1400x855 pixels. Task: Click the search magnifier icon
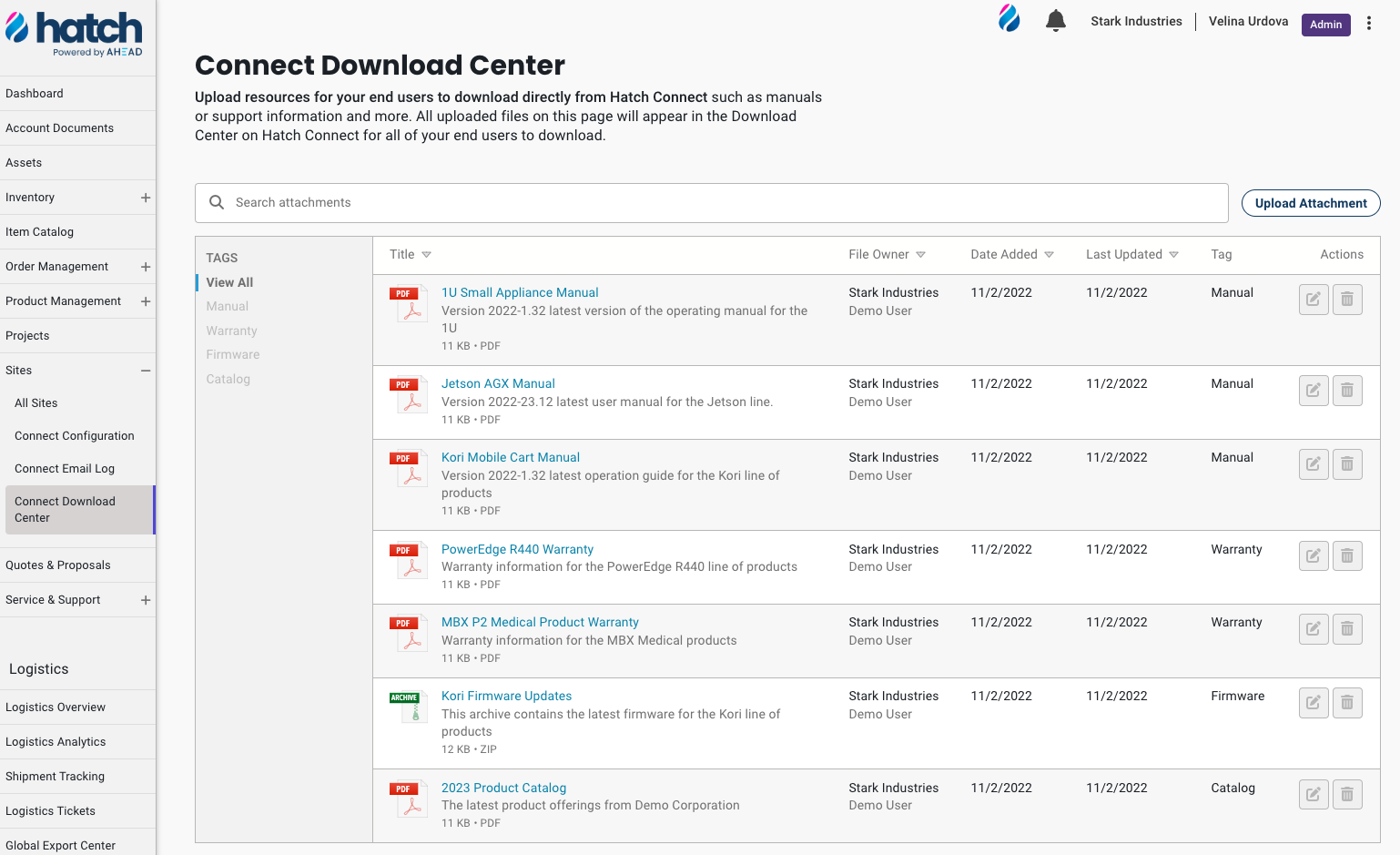click(x=217, y=202)
